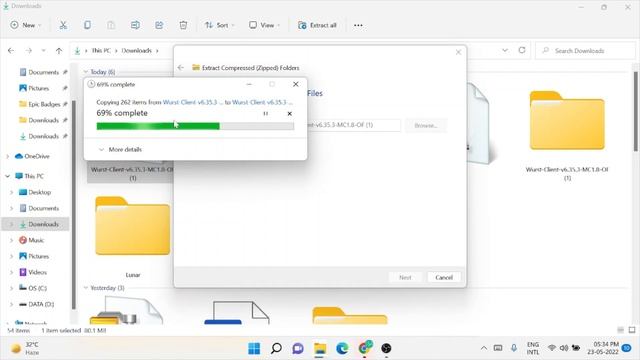The width and height of the screenshot is (640, 360).
Task: Click the Extract all button
Action: point(317,25)
